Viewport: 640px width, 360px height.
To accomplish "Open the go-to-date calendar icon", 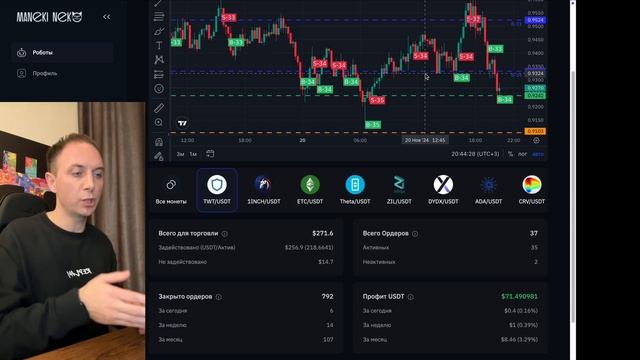I will [210, 154].
